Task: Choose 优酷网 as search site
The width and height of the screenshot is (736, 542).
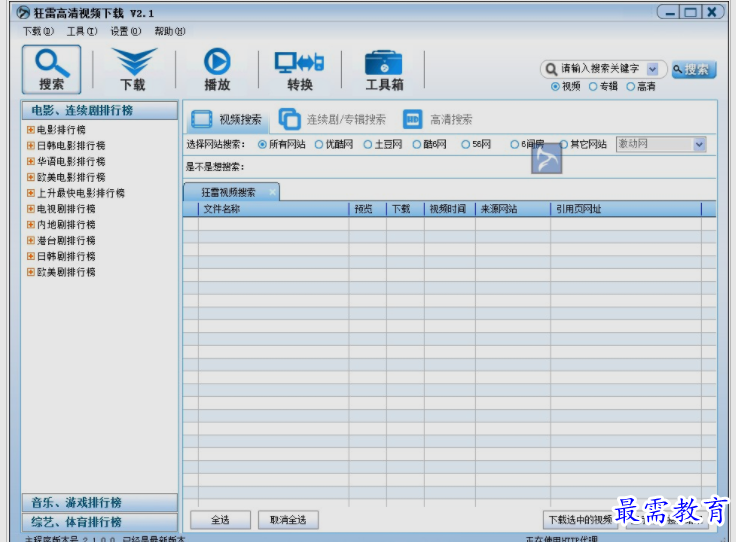Action: pyautogui.click(x=319, y=145)
